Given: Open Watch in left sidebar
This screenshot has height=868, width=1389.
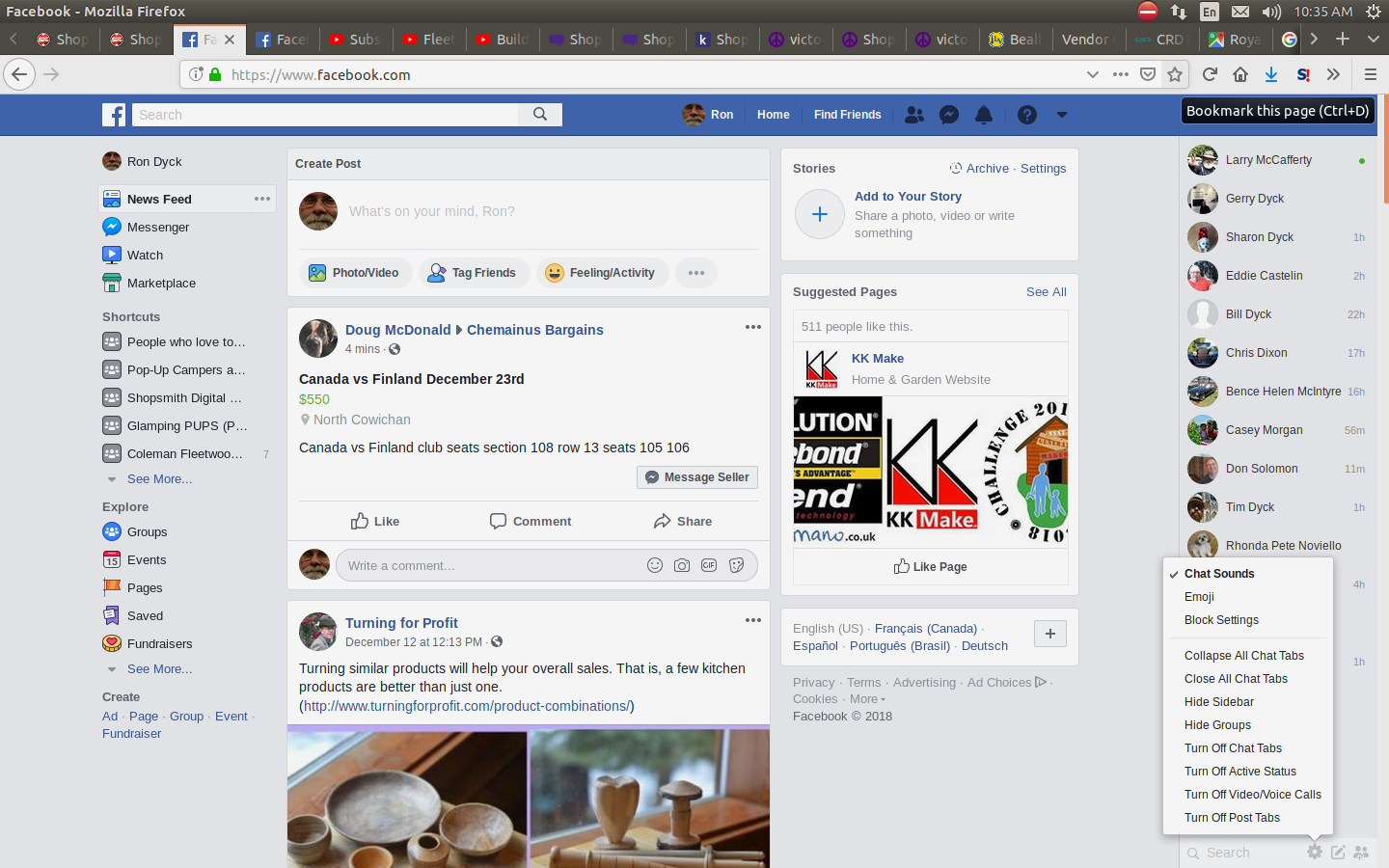Looking at the screenshot, I should point(145,255).
